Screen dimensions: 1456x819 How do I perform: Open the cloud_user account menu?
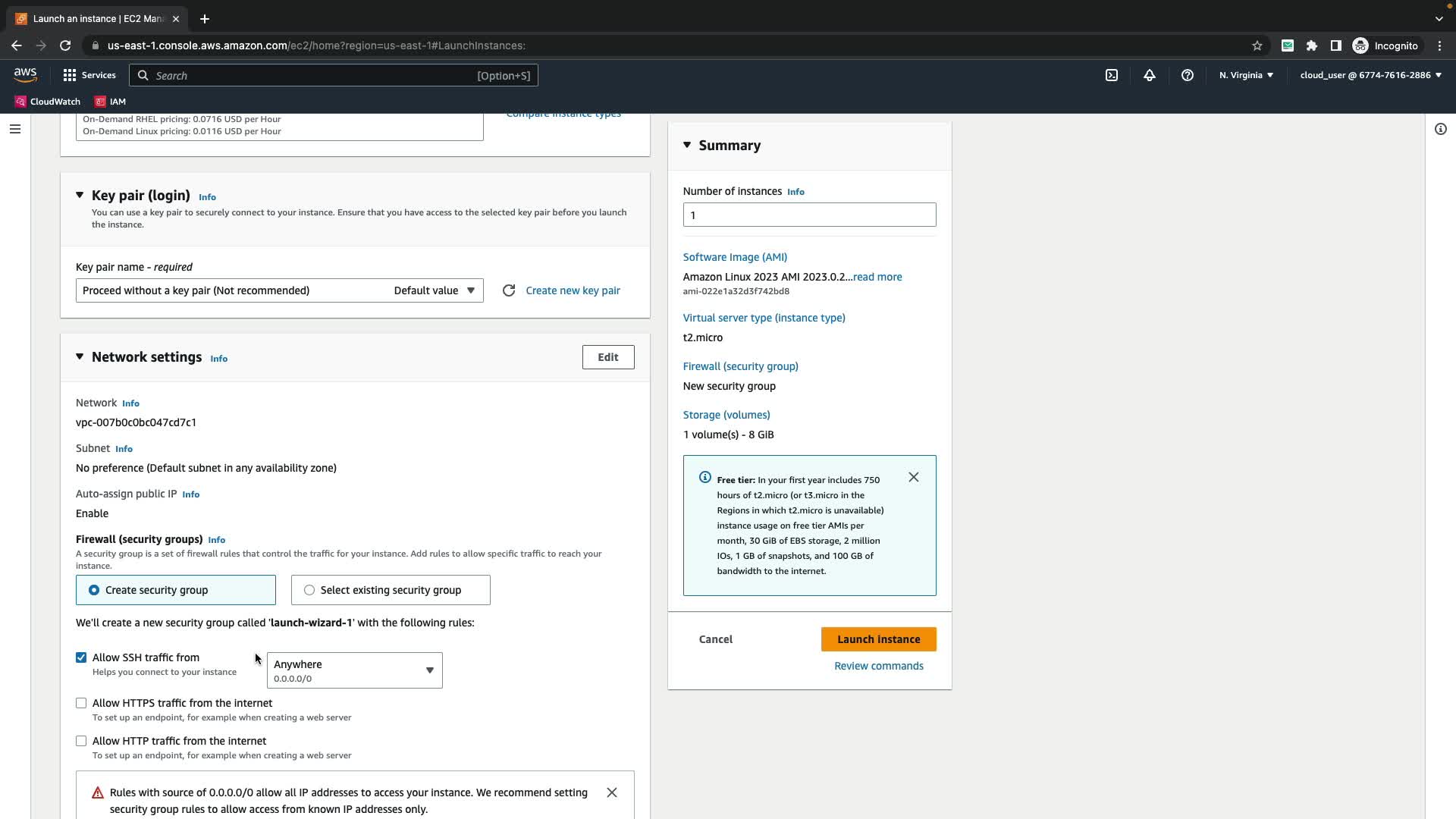click(1370, 75)
